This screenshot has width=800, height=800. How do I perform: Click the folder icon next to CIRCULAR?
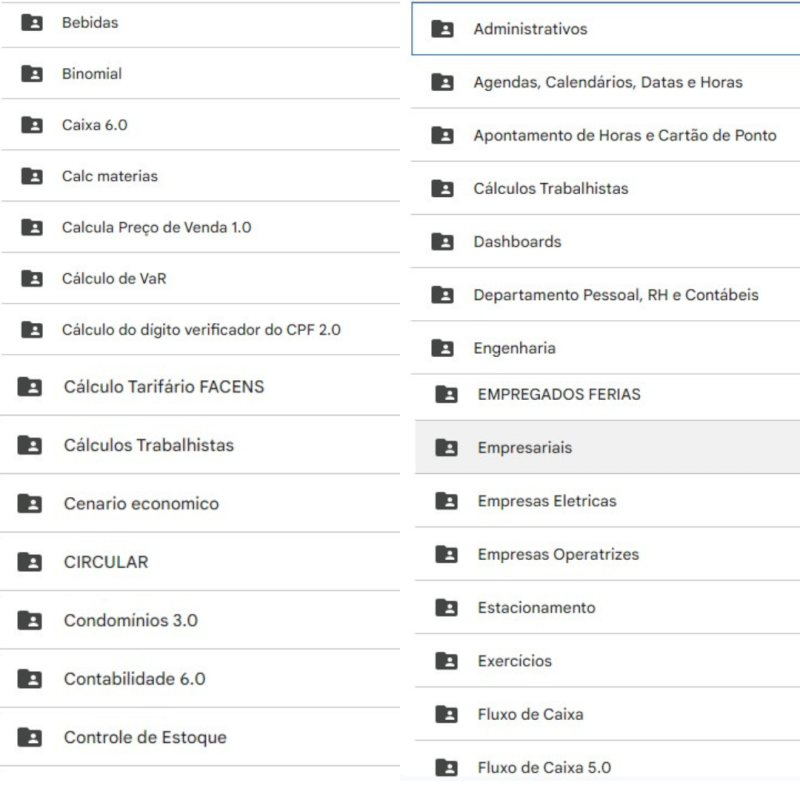tap(31, 562)
